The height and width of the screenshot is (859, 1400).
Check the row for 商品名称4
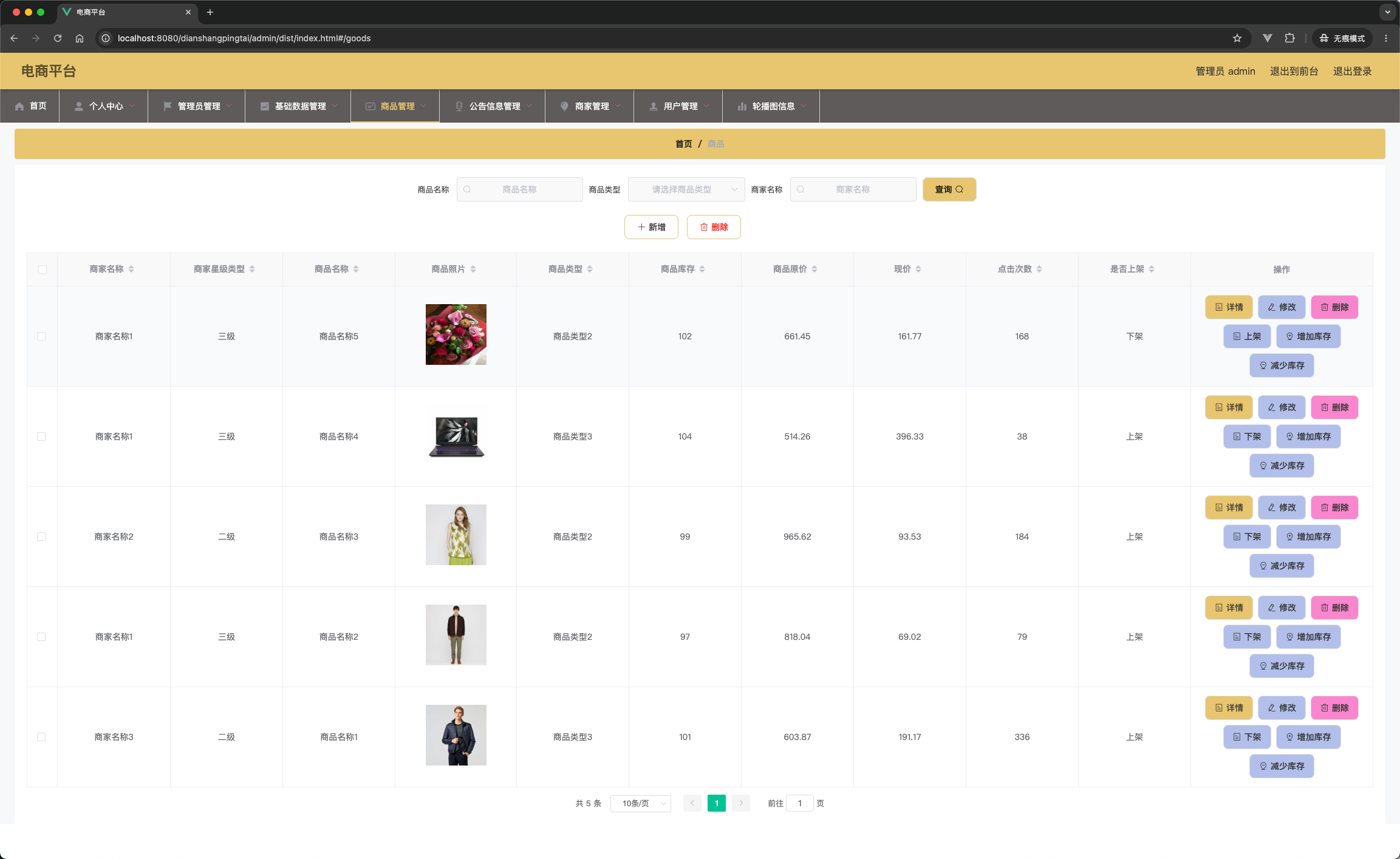(x=41, y=436)
